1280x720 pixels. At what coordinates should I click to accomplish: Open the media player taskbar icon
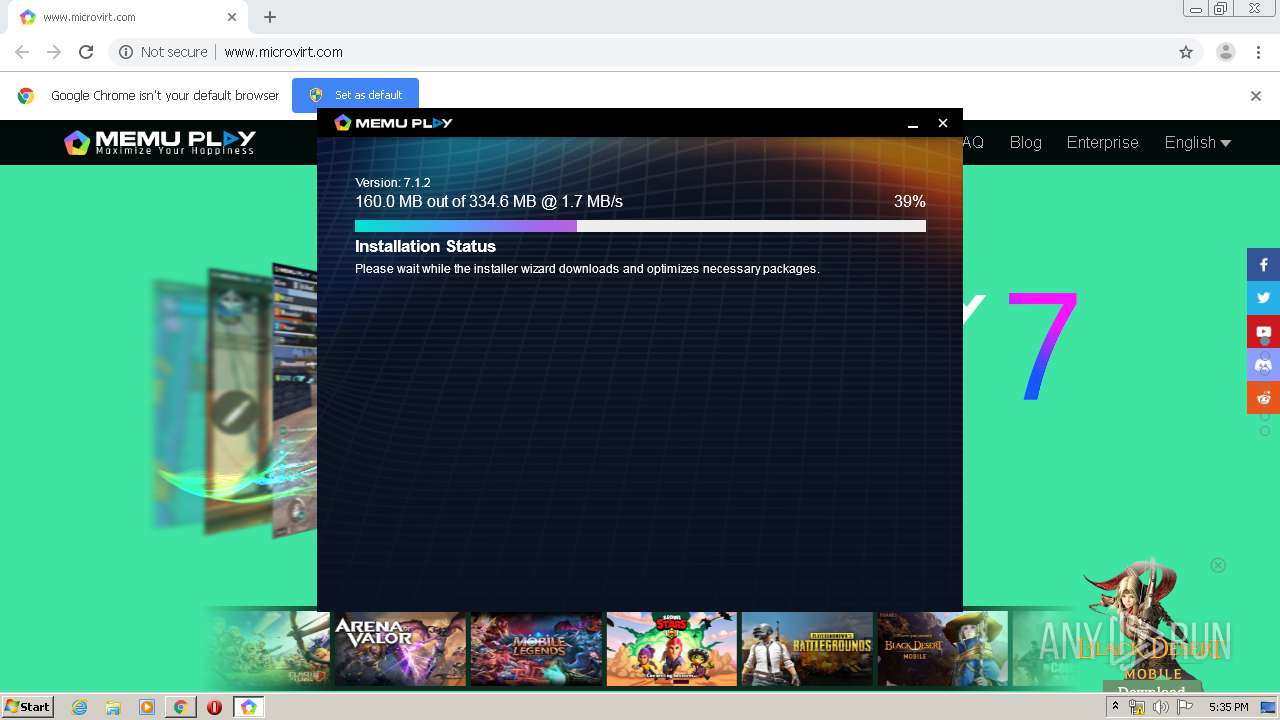(147, 707)
